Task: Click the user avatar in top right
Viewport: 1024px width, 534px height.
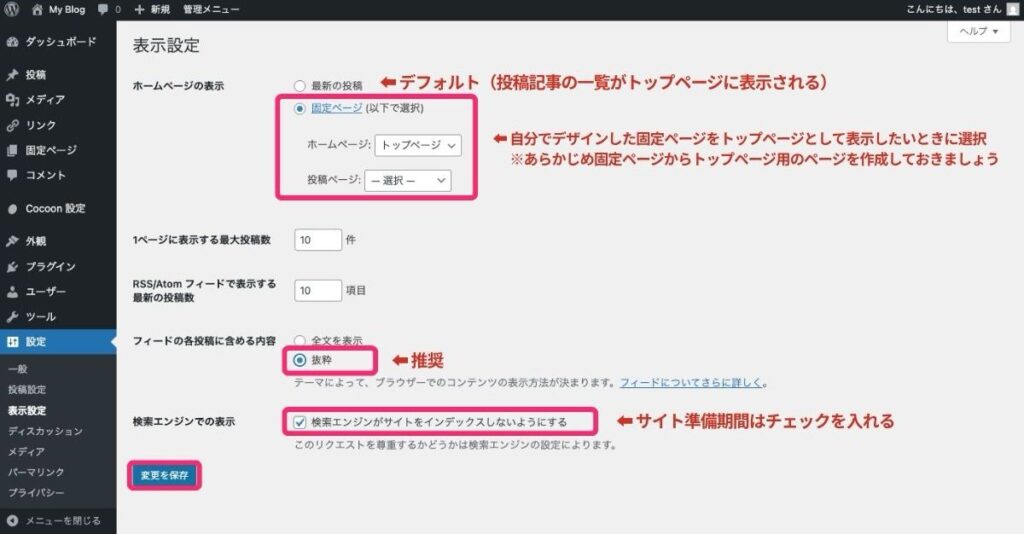Action: click(1012, 9)
